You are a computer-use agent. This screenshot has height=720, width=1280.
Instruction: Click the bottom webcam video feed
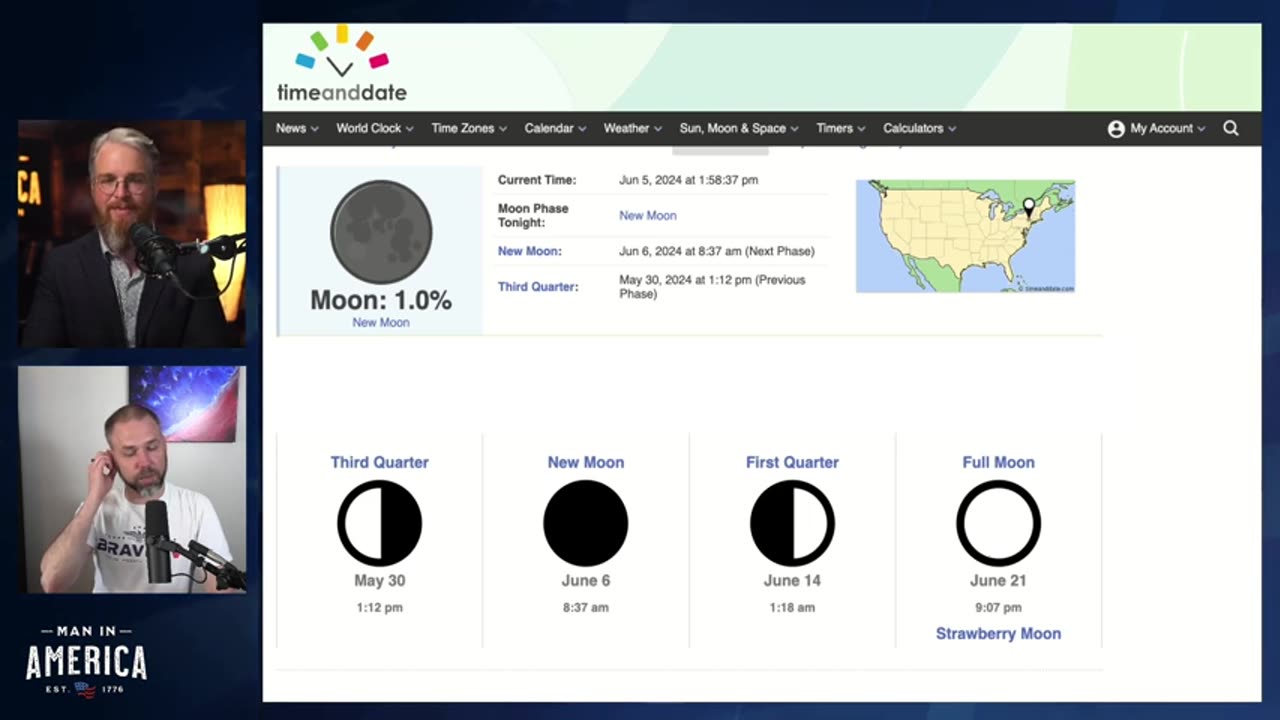(132, 479)
